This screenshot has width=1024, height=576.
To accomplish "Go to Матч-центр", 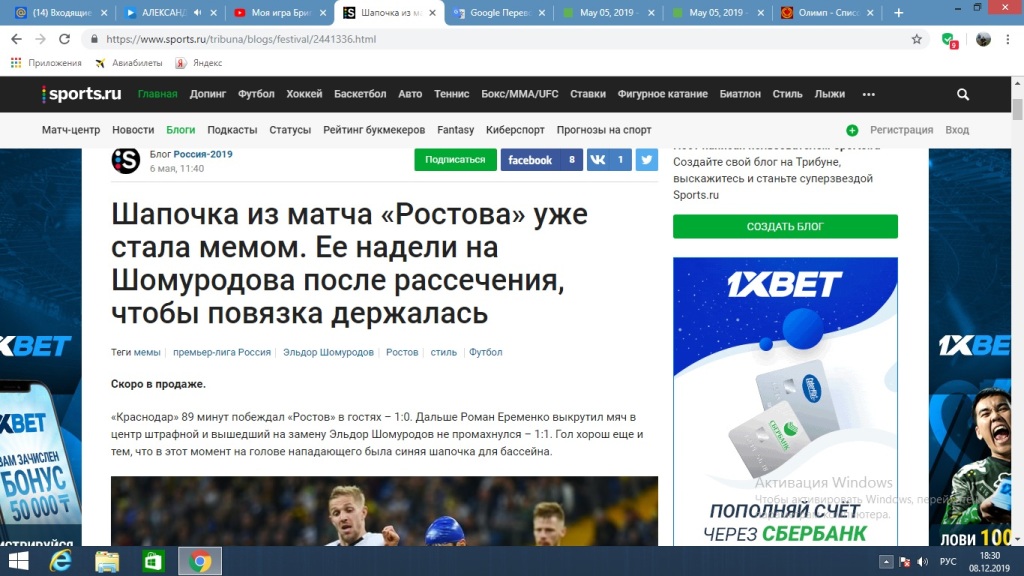I will click(x=71, y=130).
